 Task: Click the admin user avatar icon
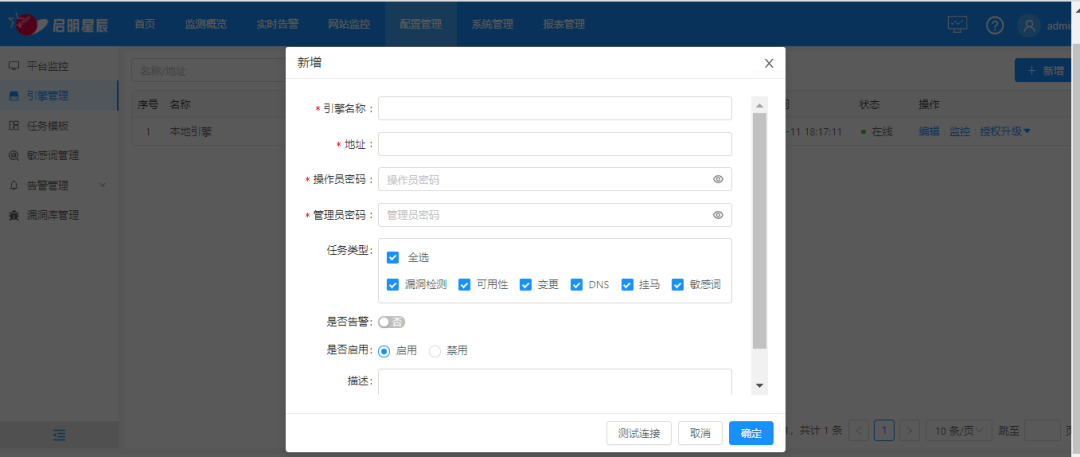1029,26
